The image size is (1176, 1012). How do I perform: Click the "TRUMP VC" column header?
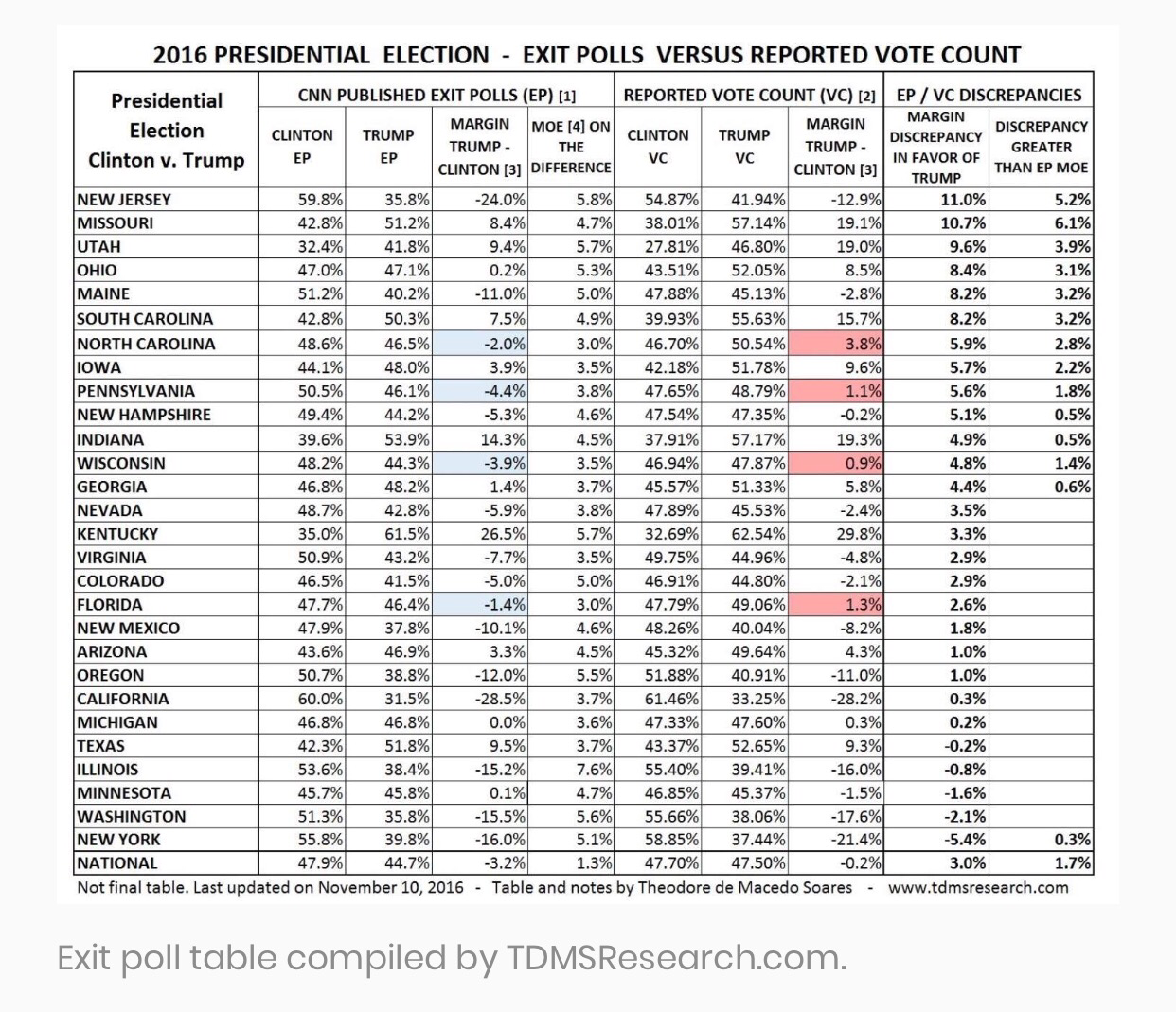[744, 147]
